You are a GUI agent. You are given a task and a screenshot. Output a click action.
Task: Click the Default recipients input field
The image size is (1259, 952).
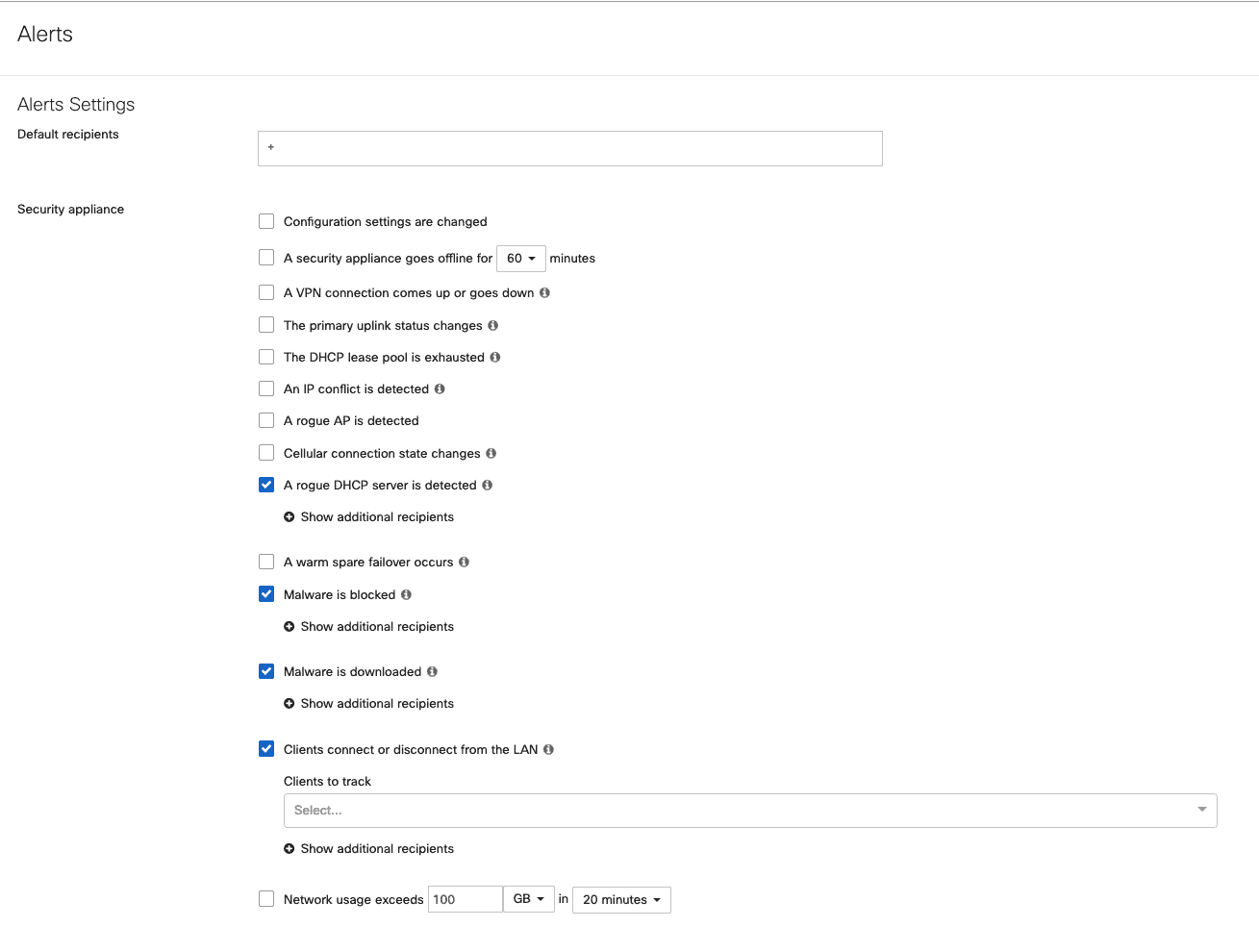pos(569,148)
